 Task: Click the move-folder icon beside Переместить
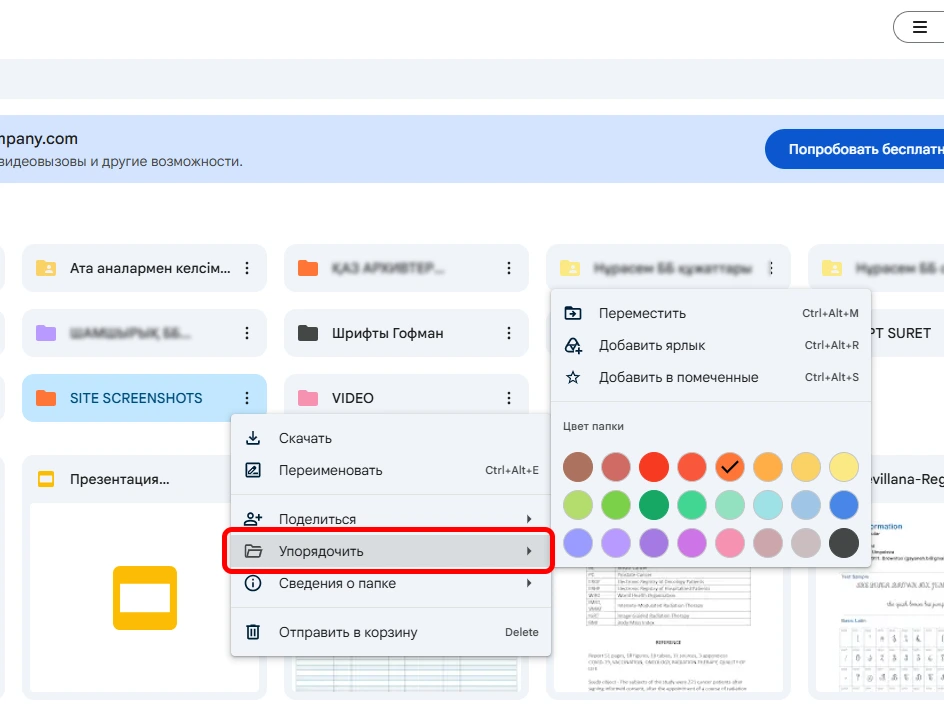pos(573,313)
